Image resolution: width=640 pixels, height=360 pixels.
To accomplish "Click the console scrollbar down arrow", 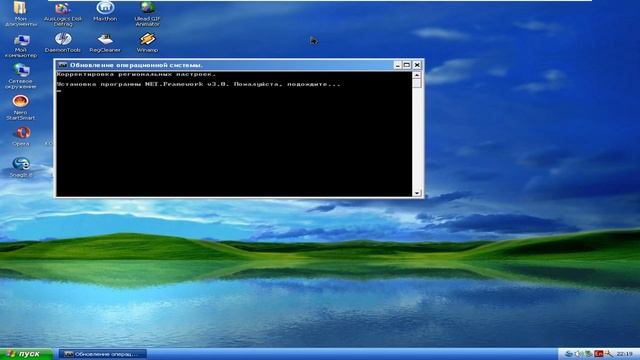I will tap(417, 193).
